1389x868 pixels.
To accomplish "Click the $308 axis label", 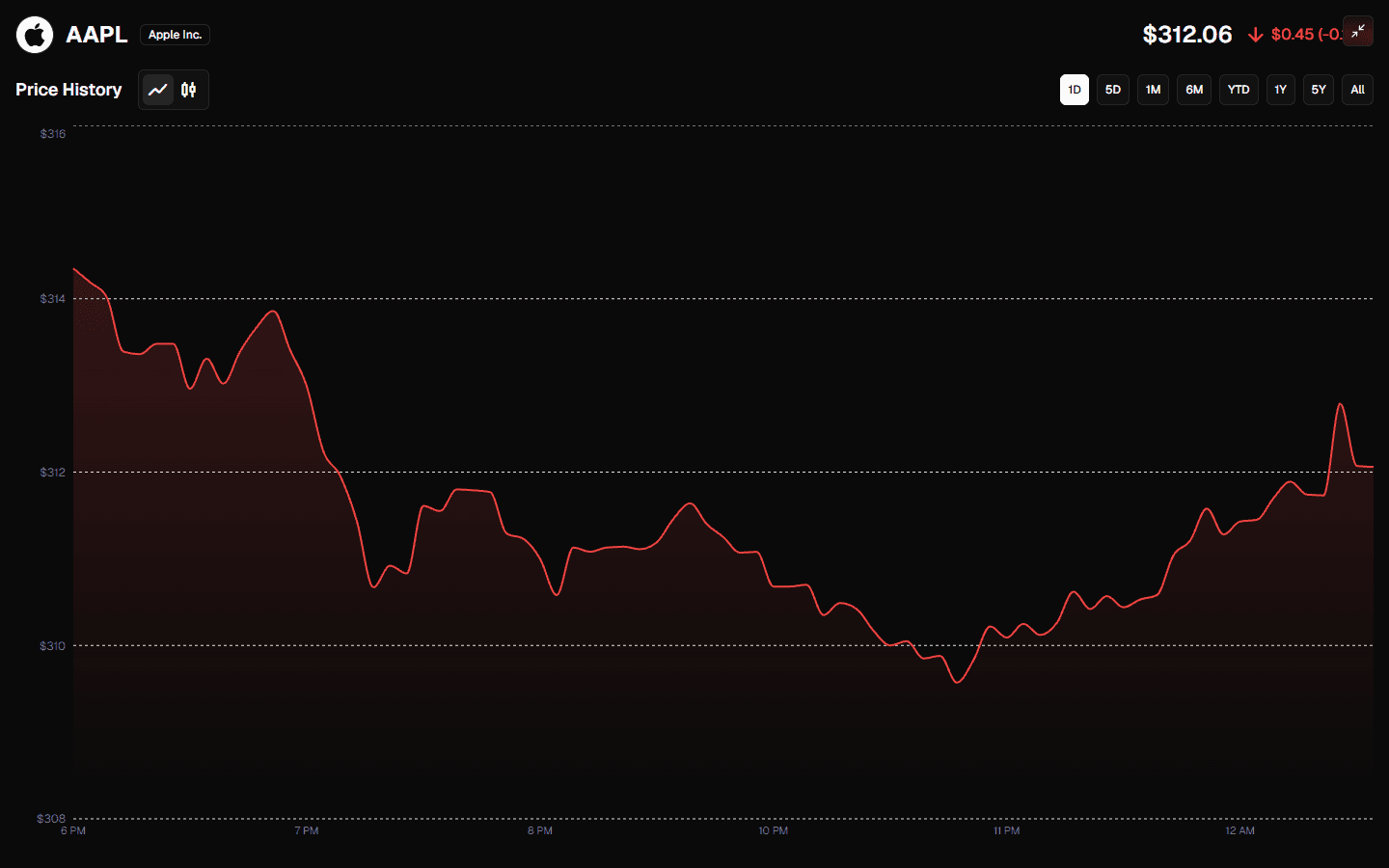I will pyautogui.click(x=51, y=819).
